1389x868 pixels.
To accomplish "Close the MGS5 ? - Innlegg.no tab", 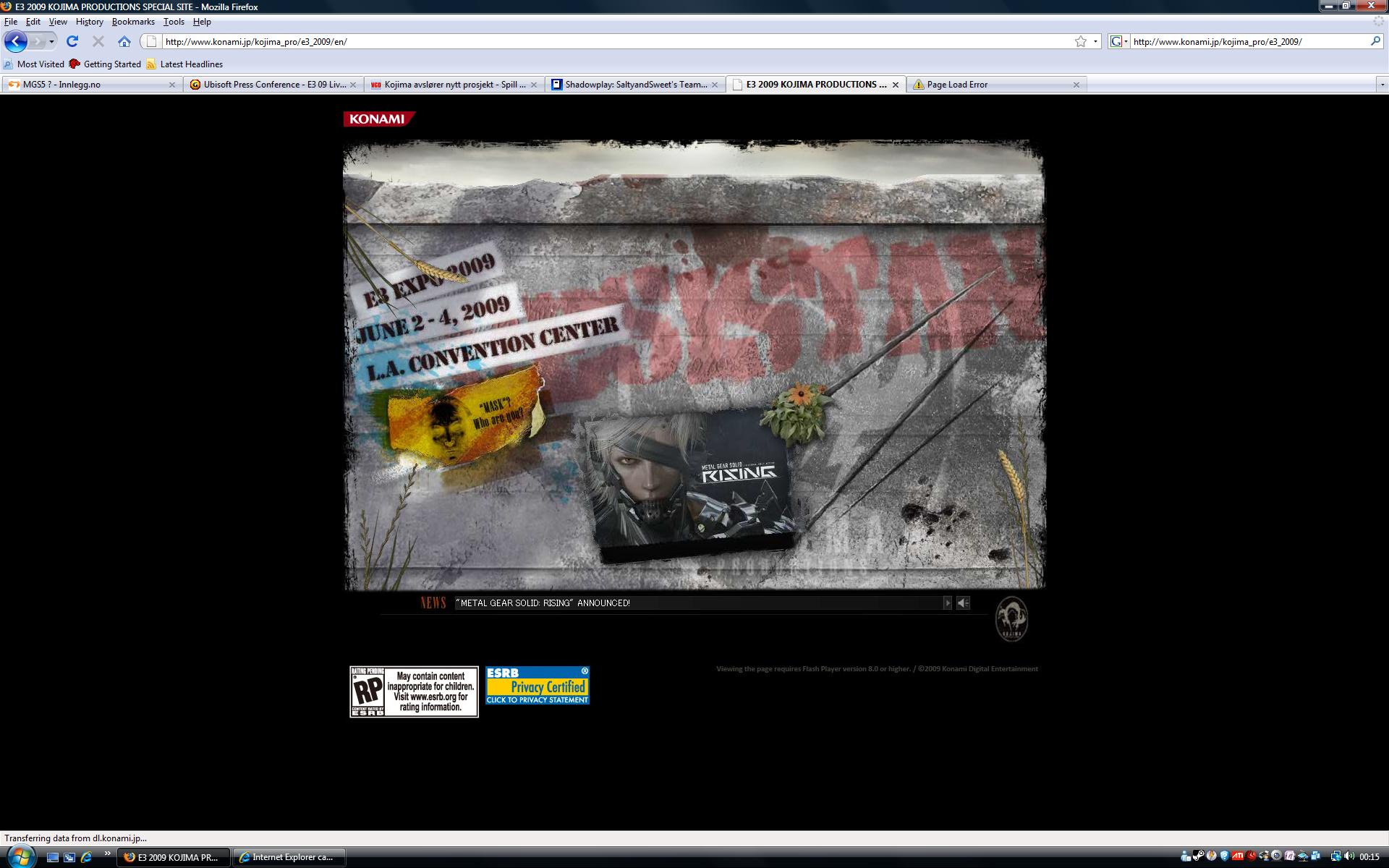I will pyautogui.click(x=172, y=85).
